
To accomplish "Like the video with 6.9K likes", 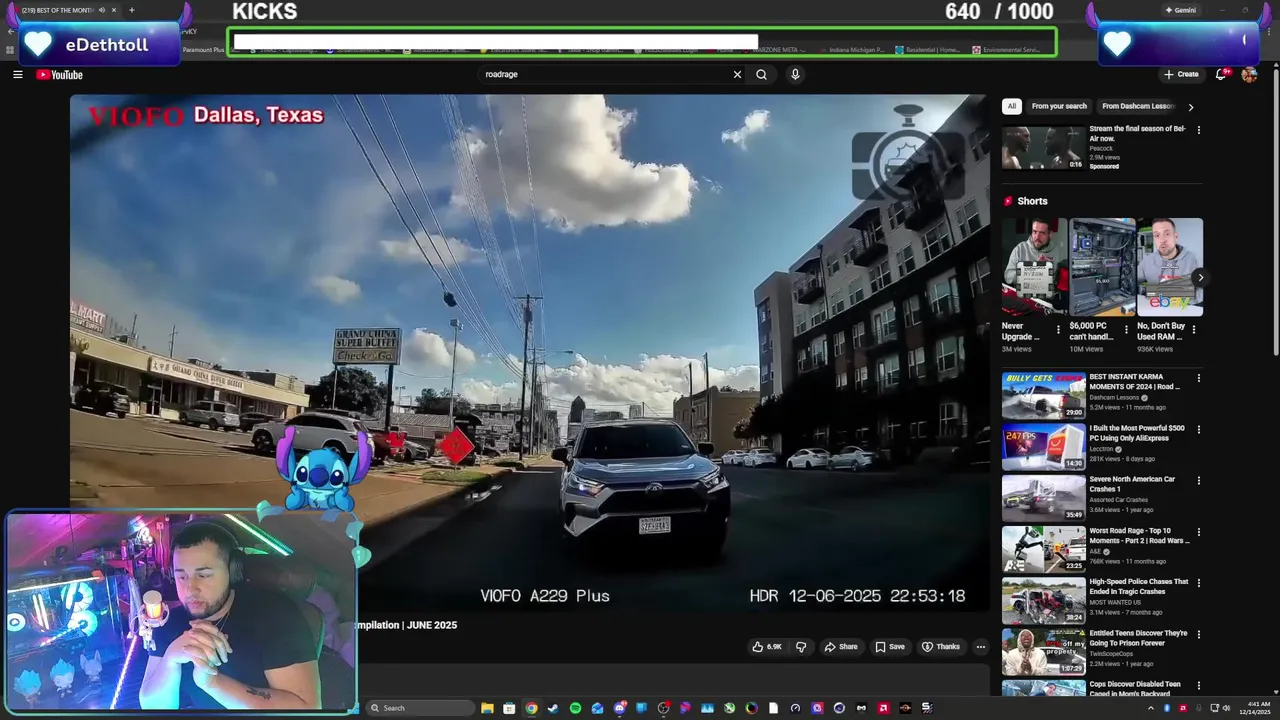I will tap(767, 647).
